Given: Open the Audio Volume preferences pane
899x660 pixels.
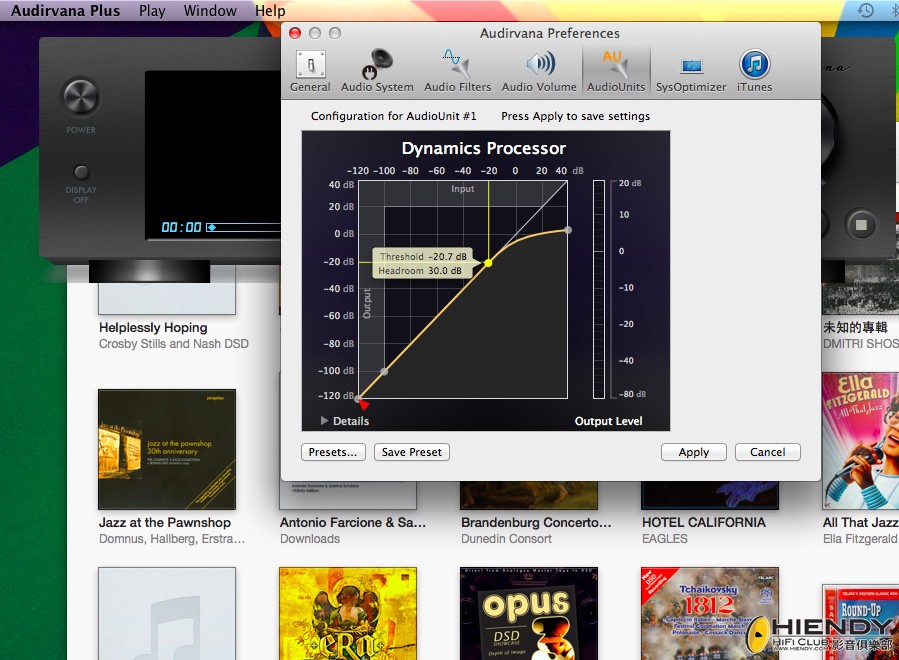Looking at the screenshot, I should pyautogui.click(x=539, y=72).
